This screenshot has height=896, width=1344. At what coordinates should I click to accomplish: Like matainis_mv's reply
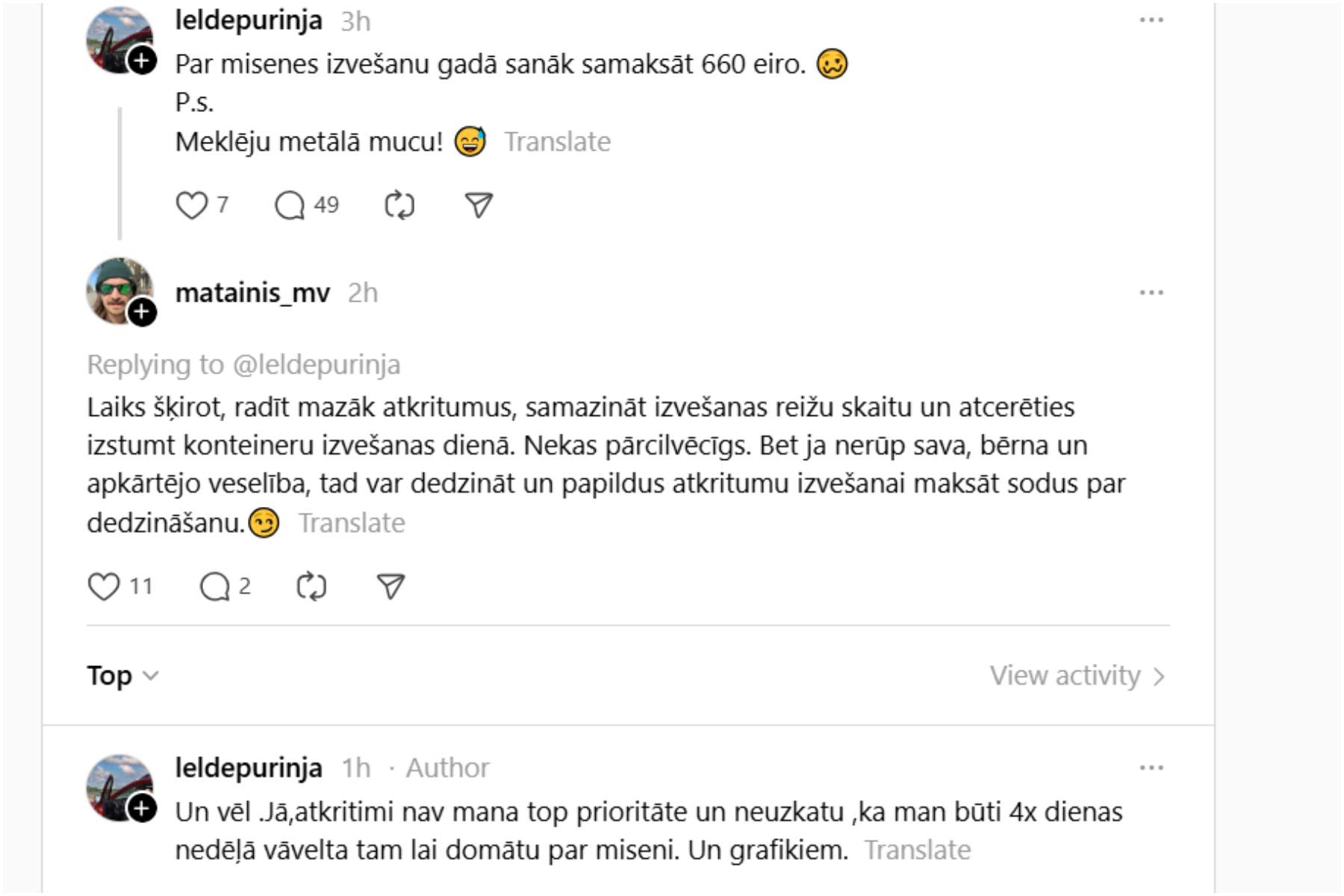coord(104,587)
